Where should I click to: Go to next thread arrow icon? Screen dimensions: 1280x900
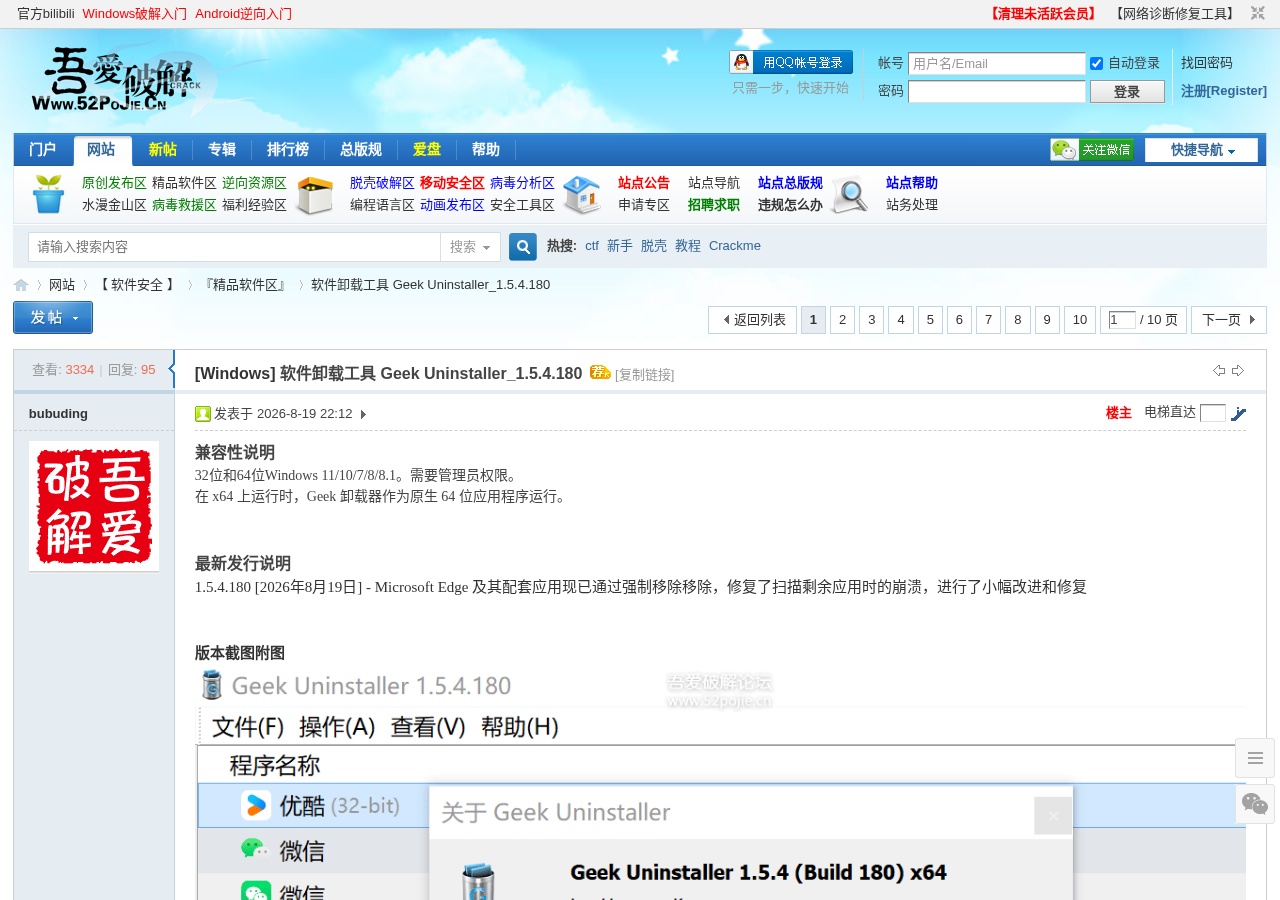(x=1238, y=370)
